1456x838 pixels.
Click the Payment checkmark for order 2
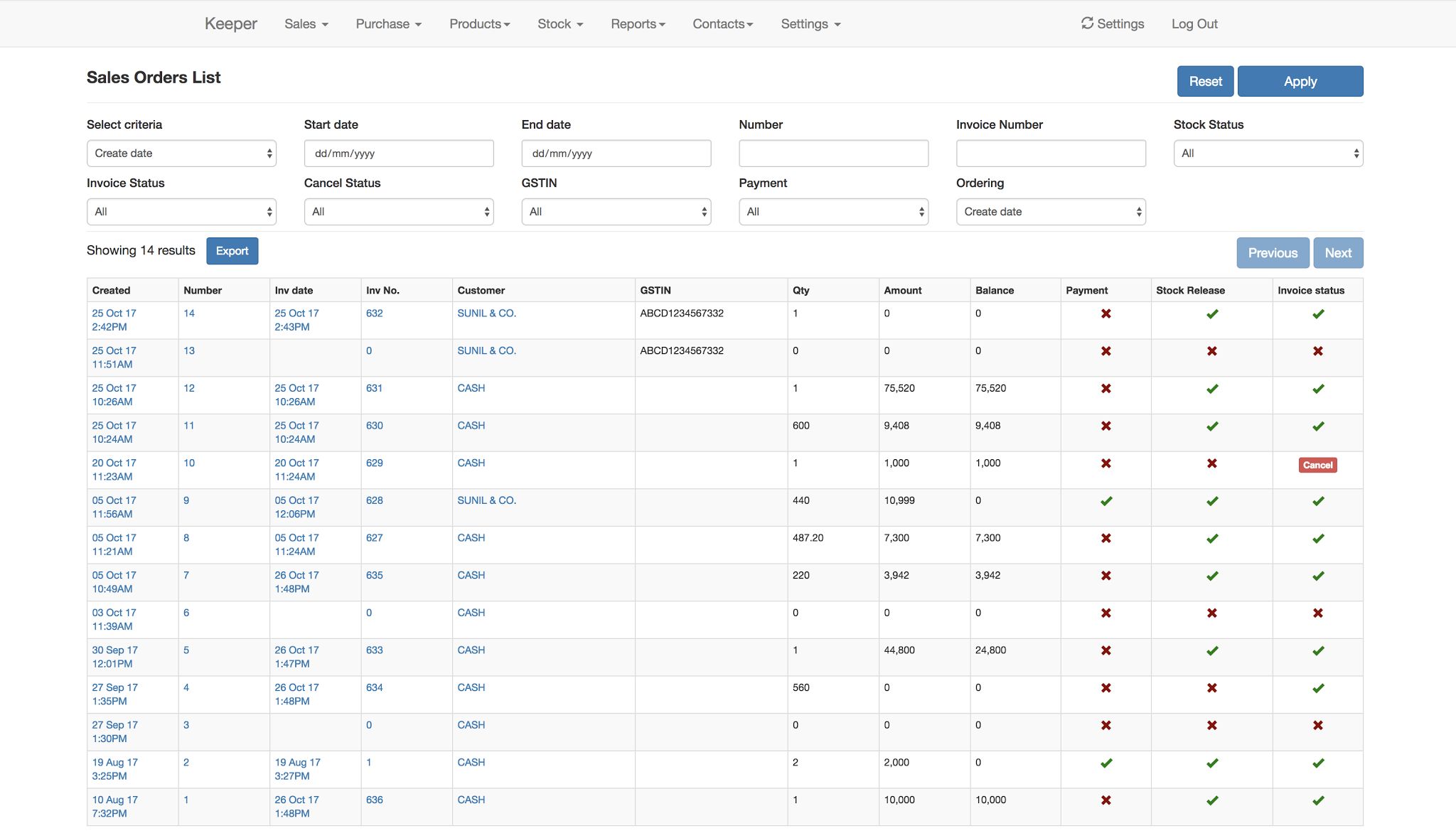click(x=1106, y=763)
